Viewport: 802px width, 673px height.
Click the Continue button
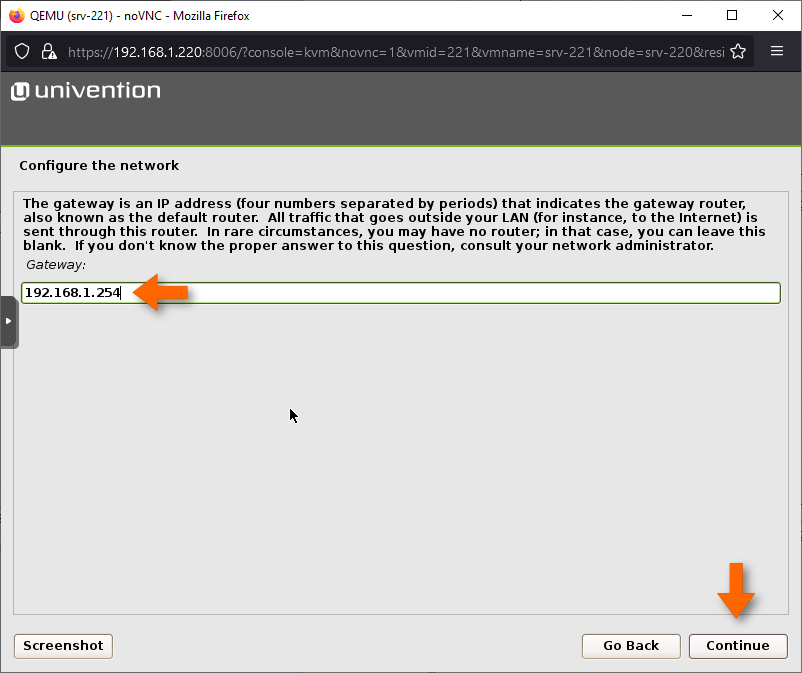click(x=738, y=646)
